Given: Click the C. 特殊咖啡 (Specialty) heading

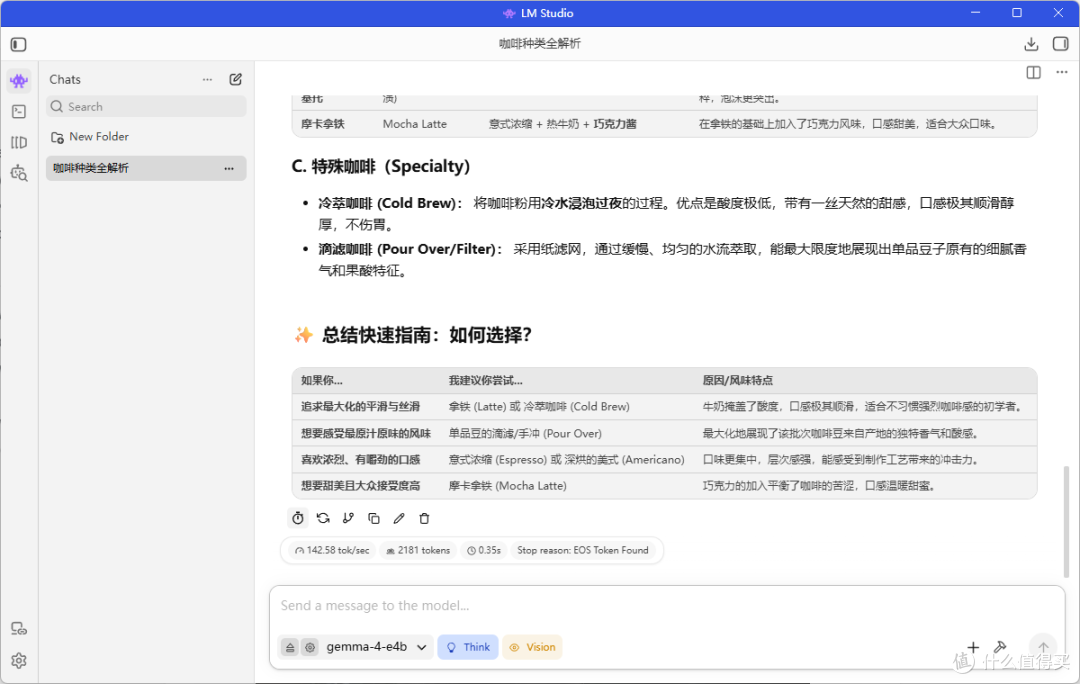Looking at the screenshot, I should 381,167.
